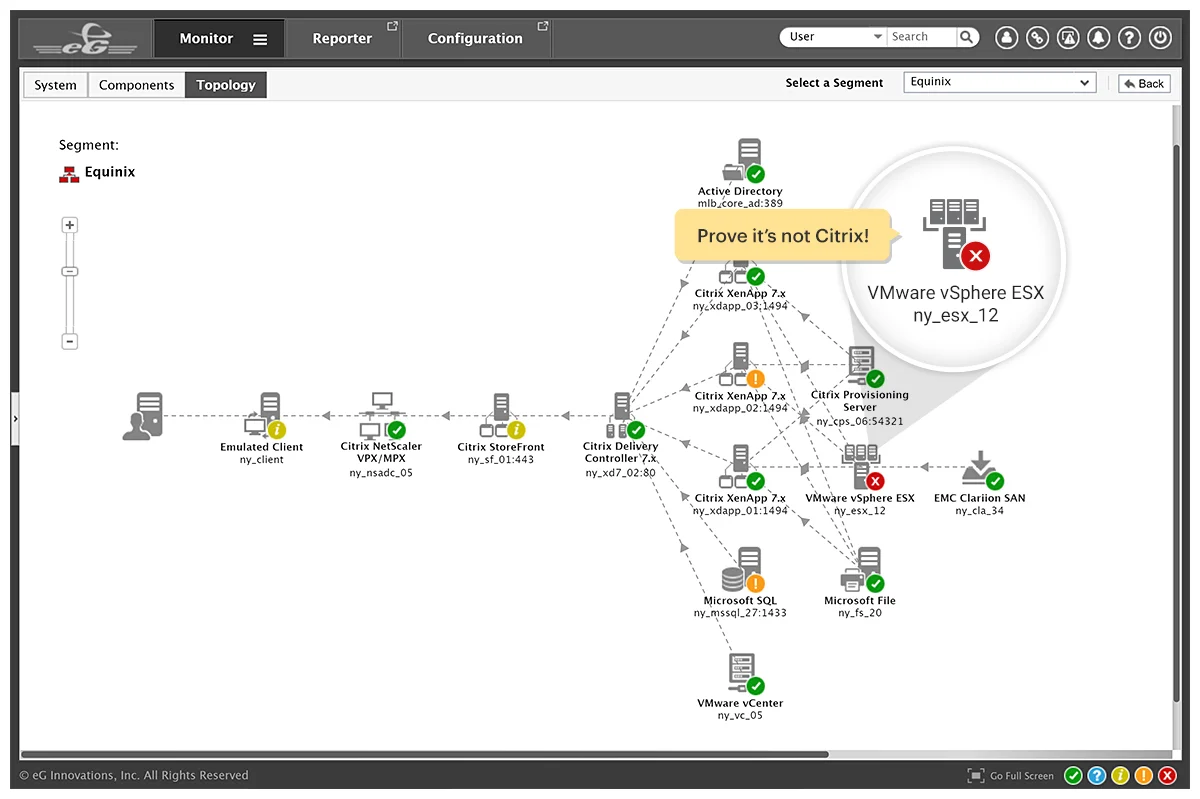The image size is (1200, 799).
Task: Click the red critical status indicator in footer
Action: click(x=1167, y=775)
